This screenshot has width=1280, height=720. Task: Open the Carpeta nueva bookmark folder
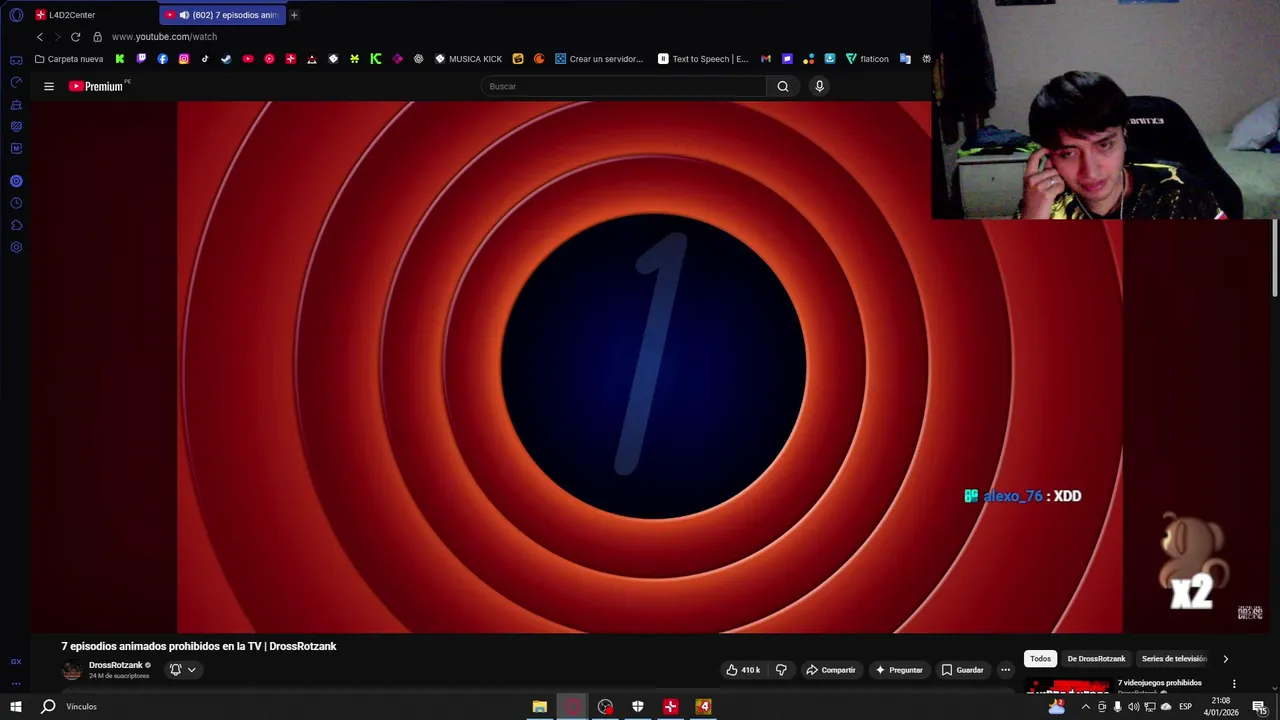click(69, 59)
